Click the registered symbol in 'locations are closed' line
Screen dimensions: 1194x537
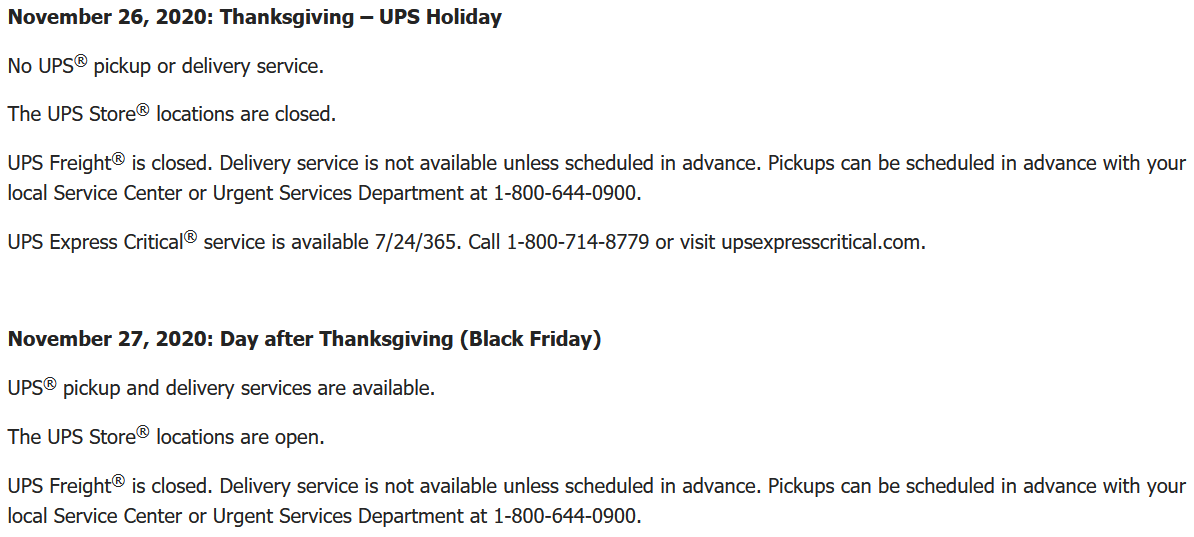click(142, 109)
